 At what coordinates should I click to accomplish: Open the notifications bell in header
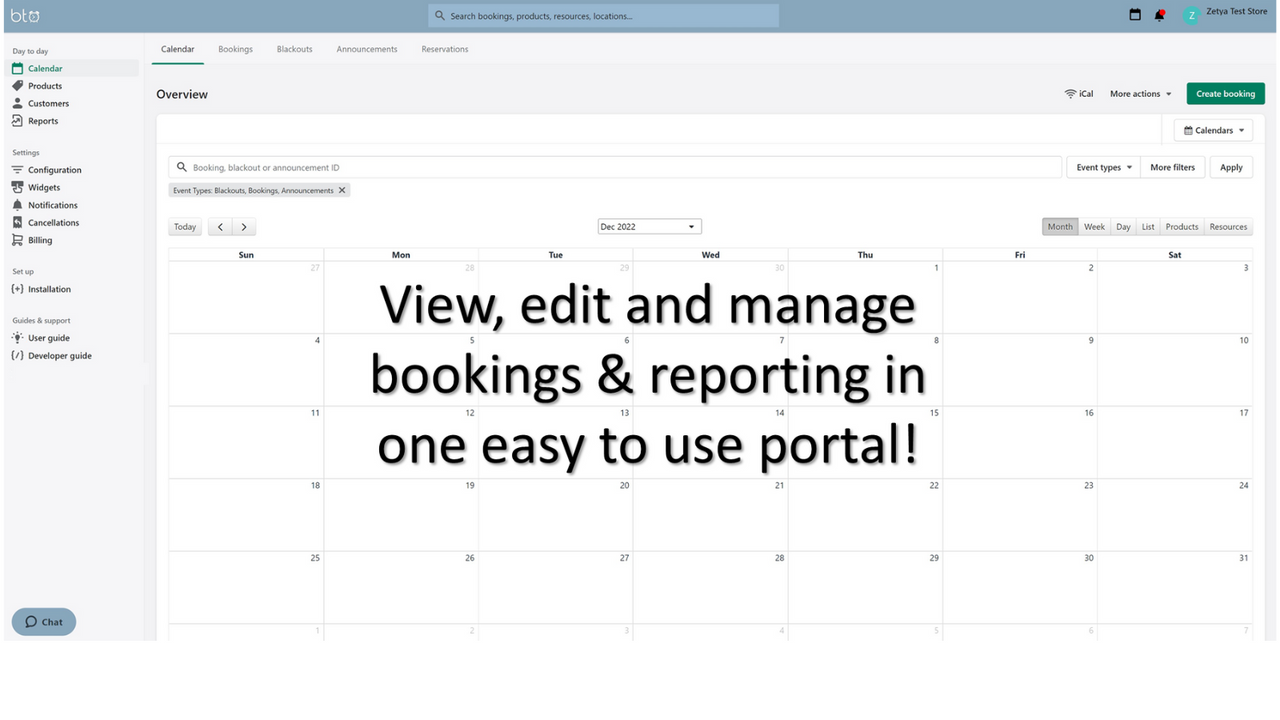(1160, 15)
